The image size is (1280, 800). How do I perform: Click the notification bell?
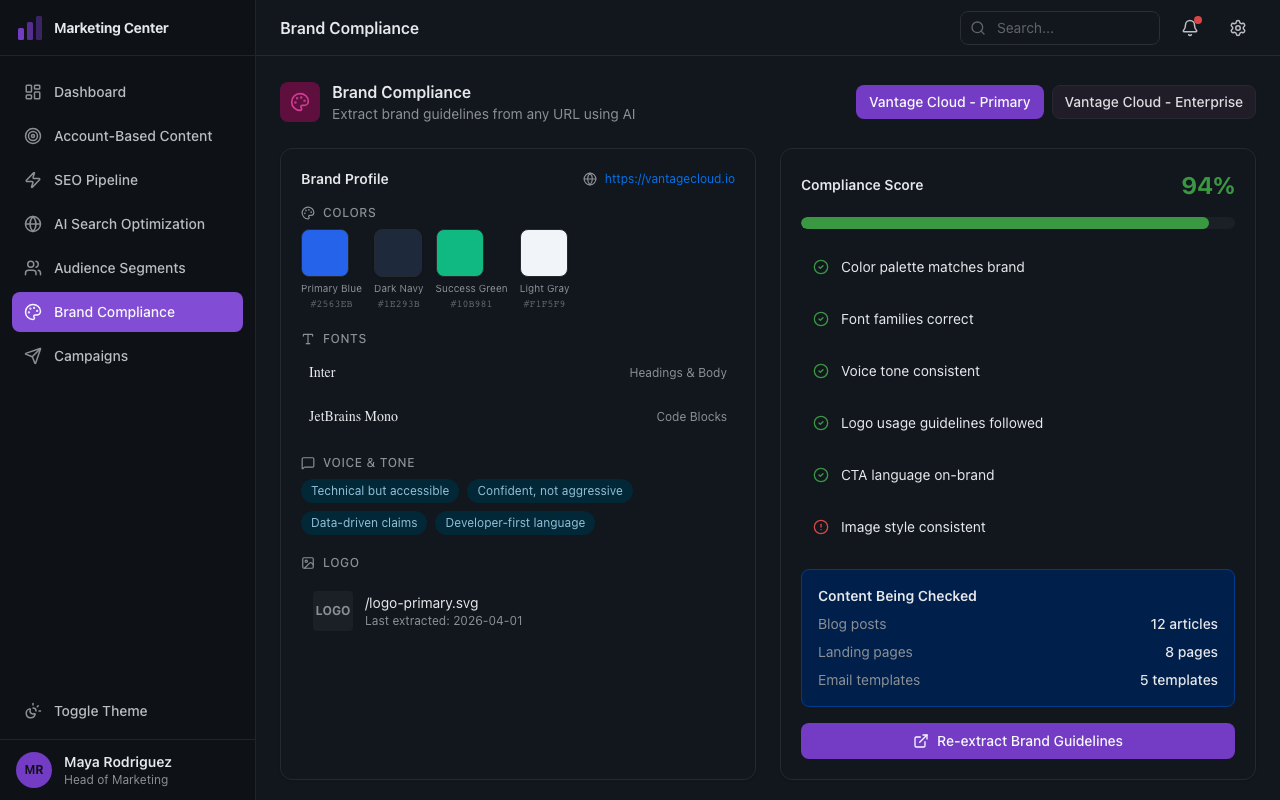coord(1189,28)
